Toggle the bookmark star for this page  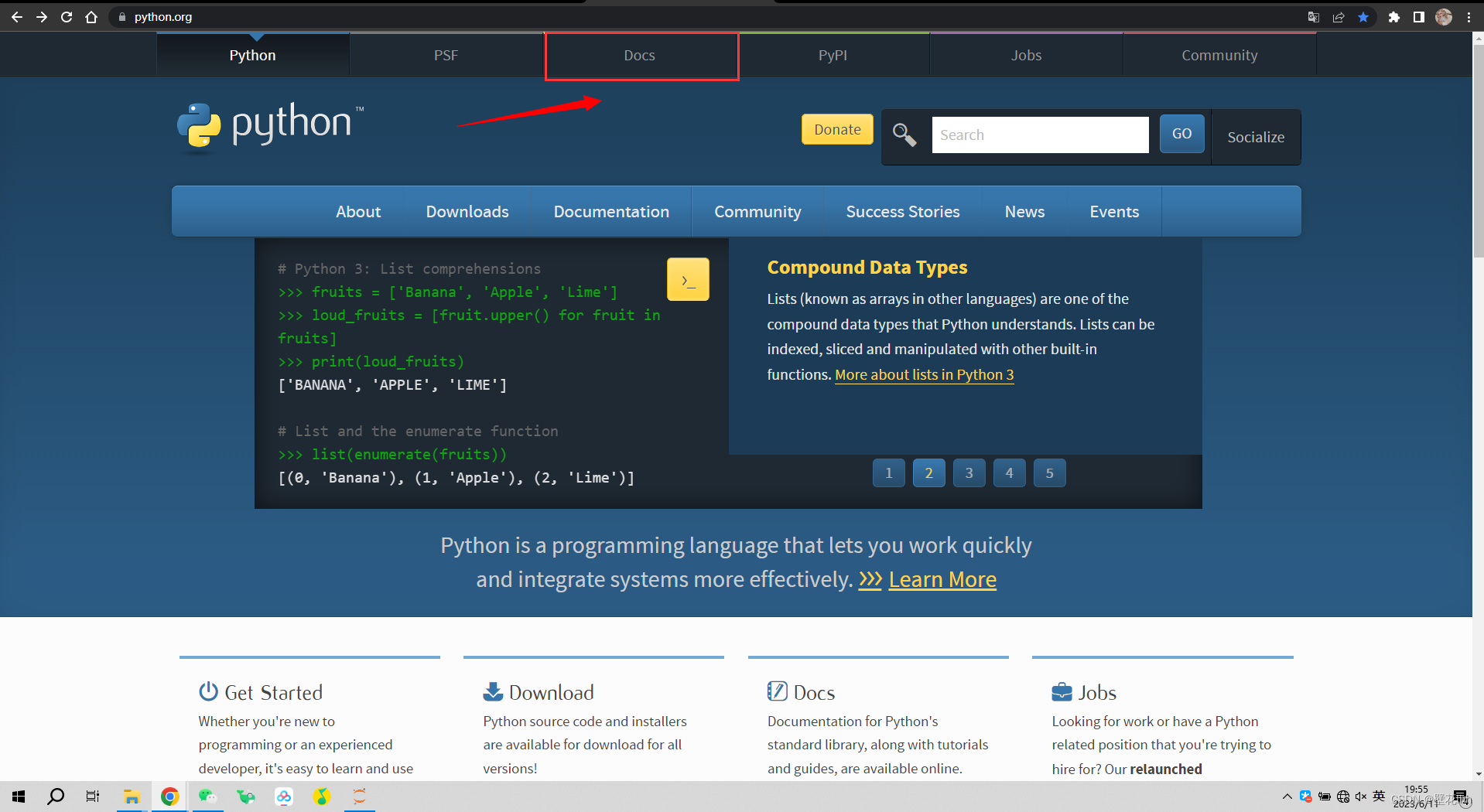click(x=1363, y=17)
